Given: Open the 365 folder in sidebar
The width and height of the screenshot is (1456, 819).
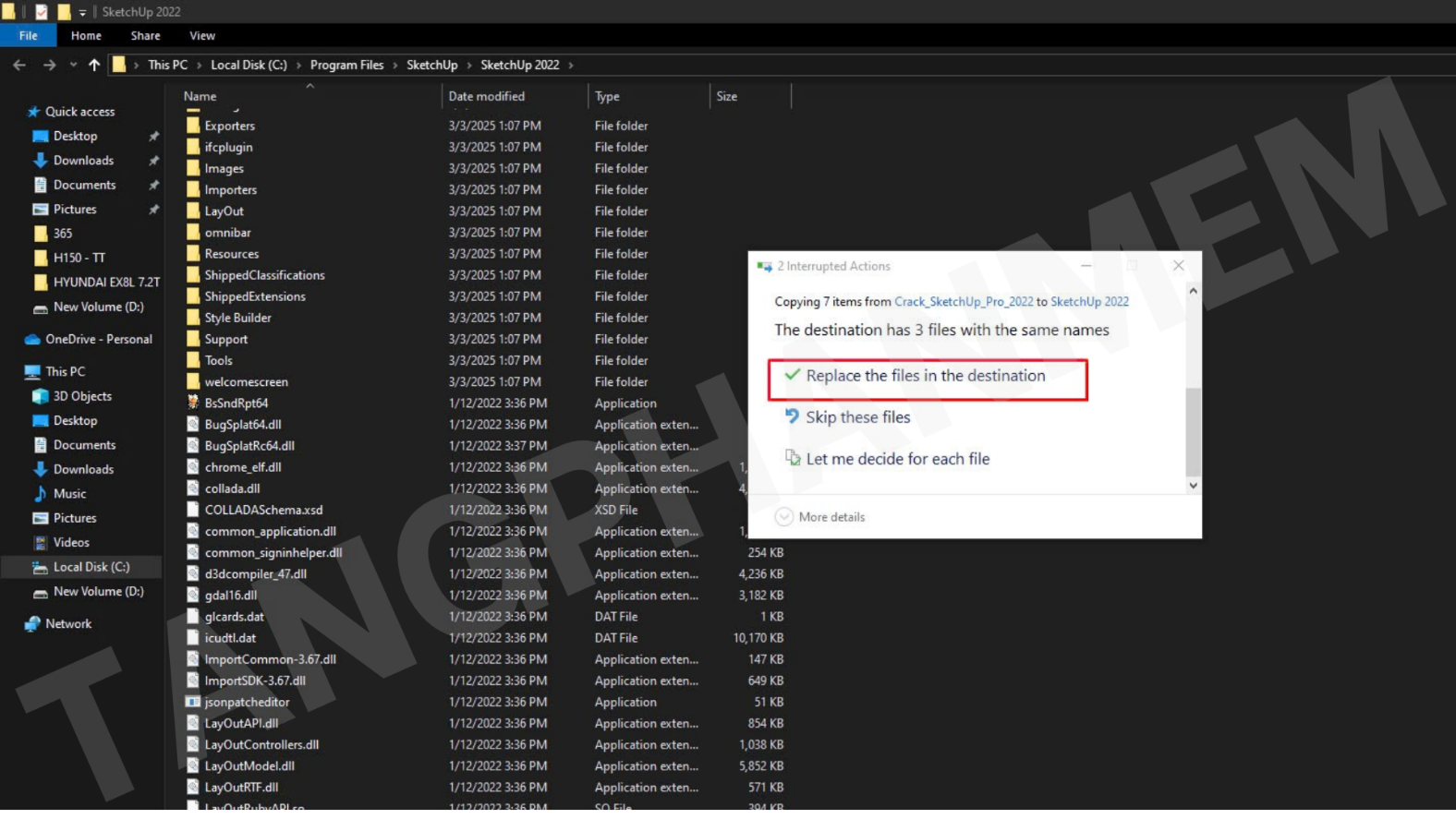Looking at the screenshot, I should coord(63,234).
